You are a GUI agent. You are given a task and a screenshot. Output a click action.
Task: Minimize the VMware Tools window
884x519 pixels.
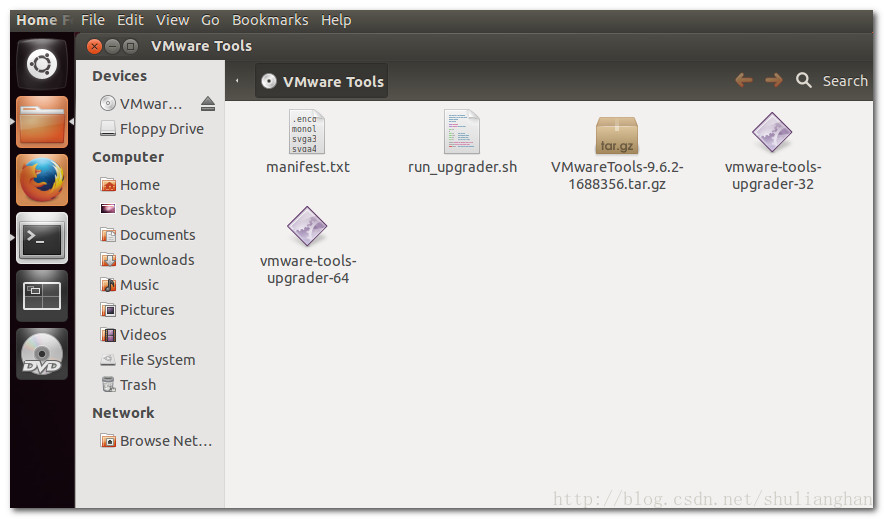click(112, 46)
